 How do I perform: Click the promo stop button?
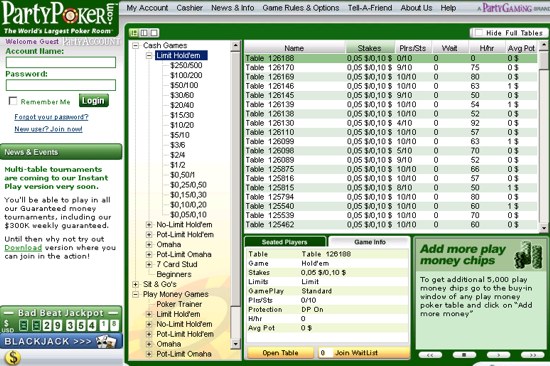point(464,355)
